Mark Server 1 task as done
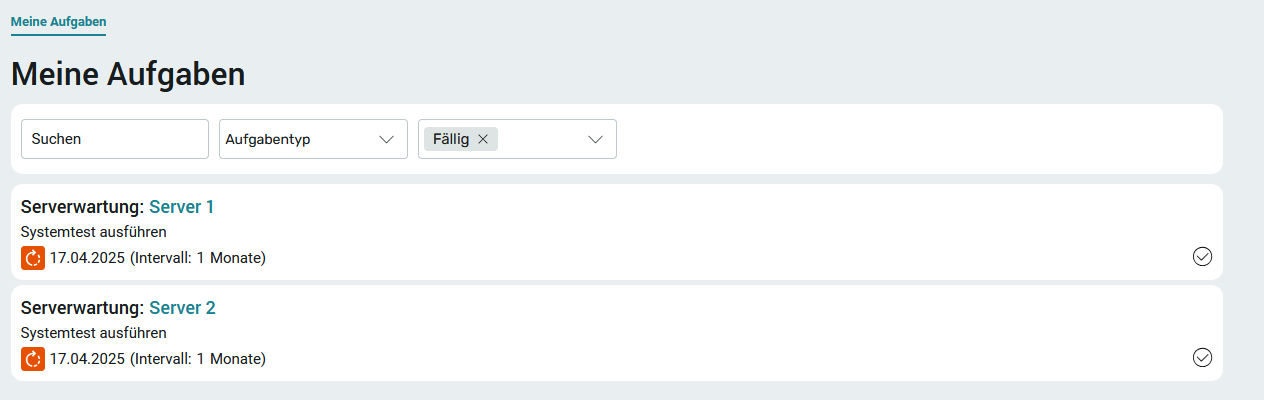The height and width of the screenshot is (400, 1264). (1202, 257)
